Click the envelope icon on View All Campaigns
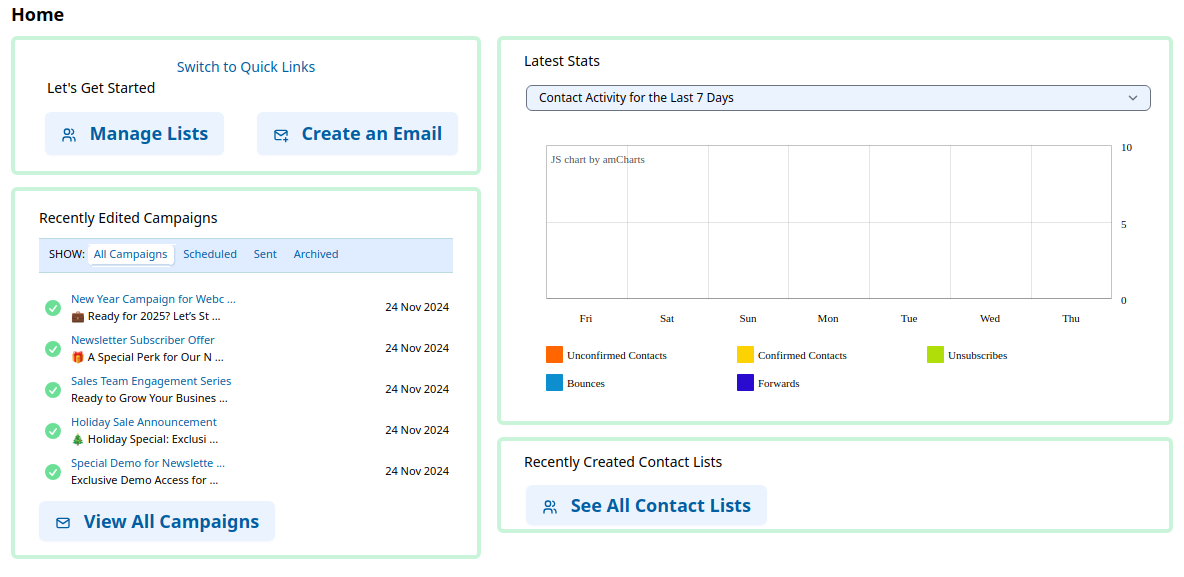This screenshot has width=1184, height=577. [63, 523]
